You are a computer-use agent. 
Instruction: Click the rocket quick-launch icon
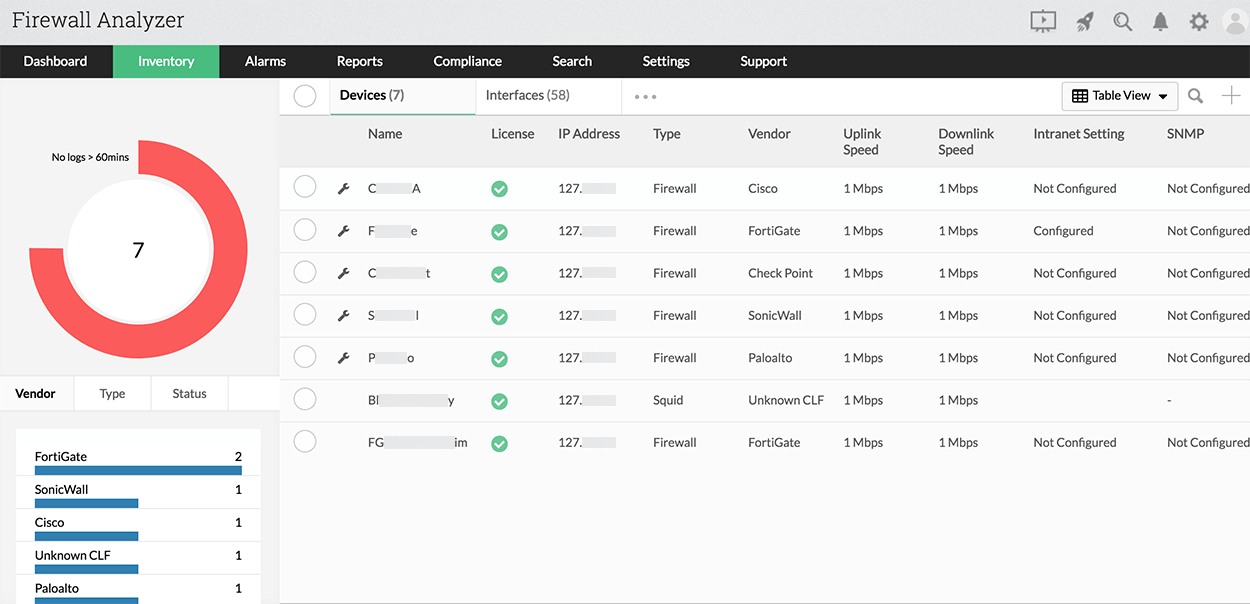tap(1084, 20)
